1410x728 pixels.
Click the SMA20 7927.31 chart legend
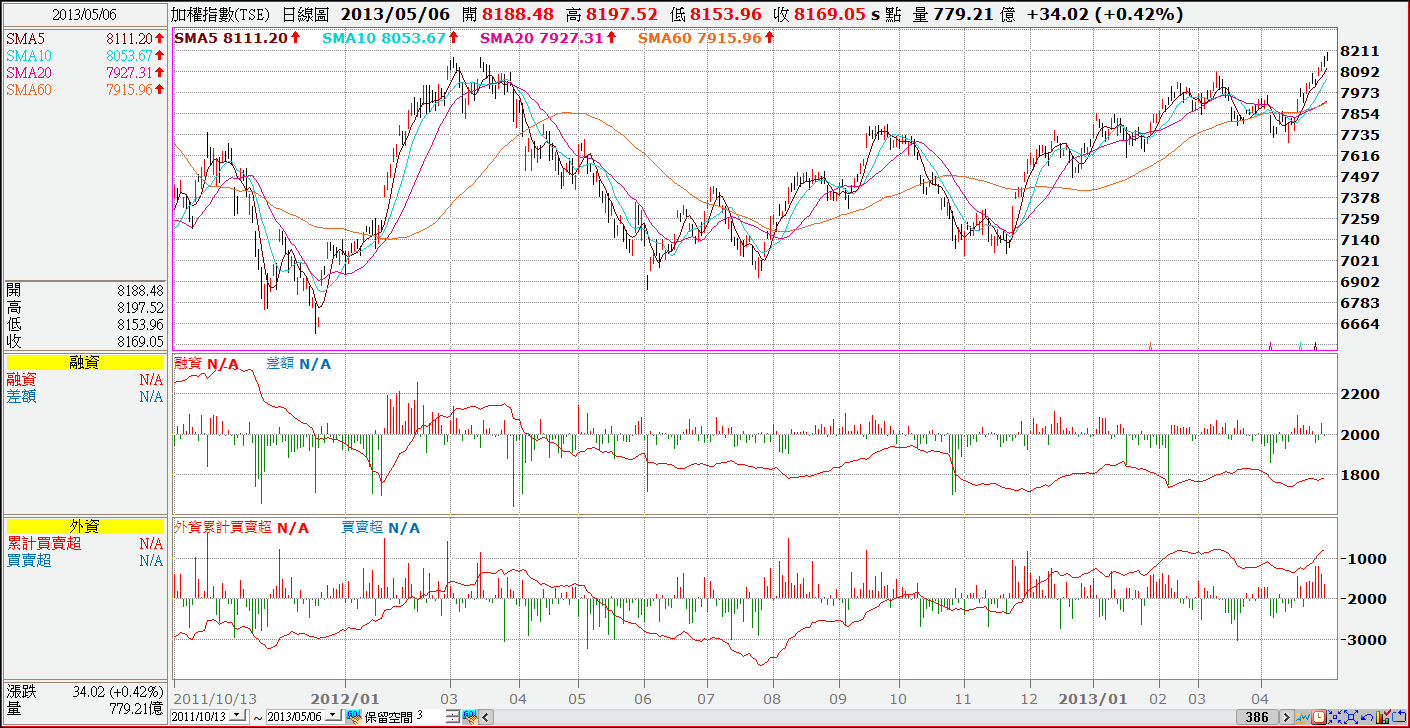pos(547,37)
